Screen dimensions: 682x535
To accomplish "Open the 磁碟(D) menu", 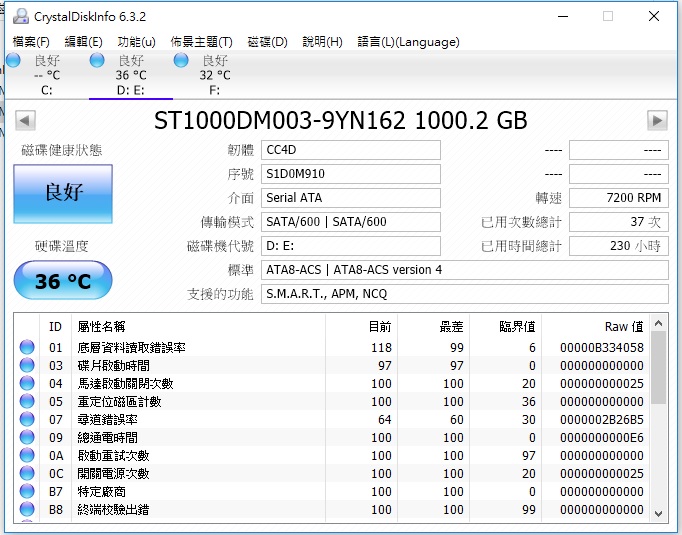I will click(x=267, y=42).
